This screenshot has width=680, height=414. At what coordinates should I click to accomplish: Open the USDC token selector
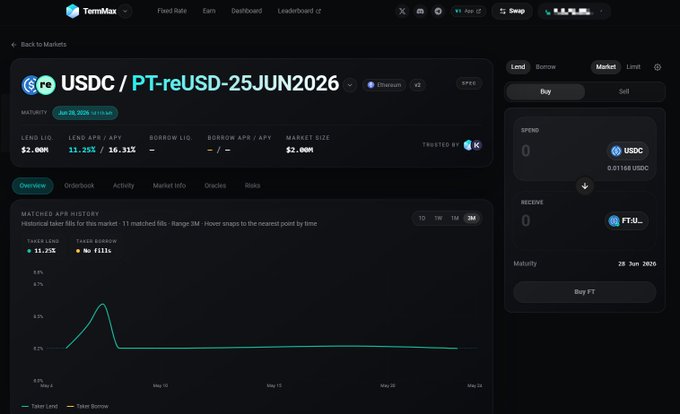[627, 150]
